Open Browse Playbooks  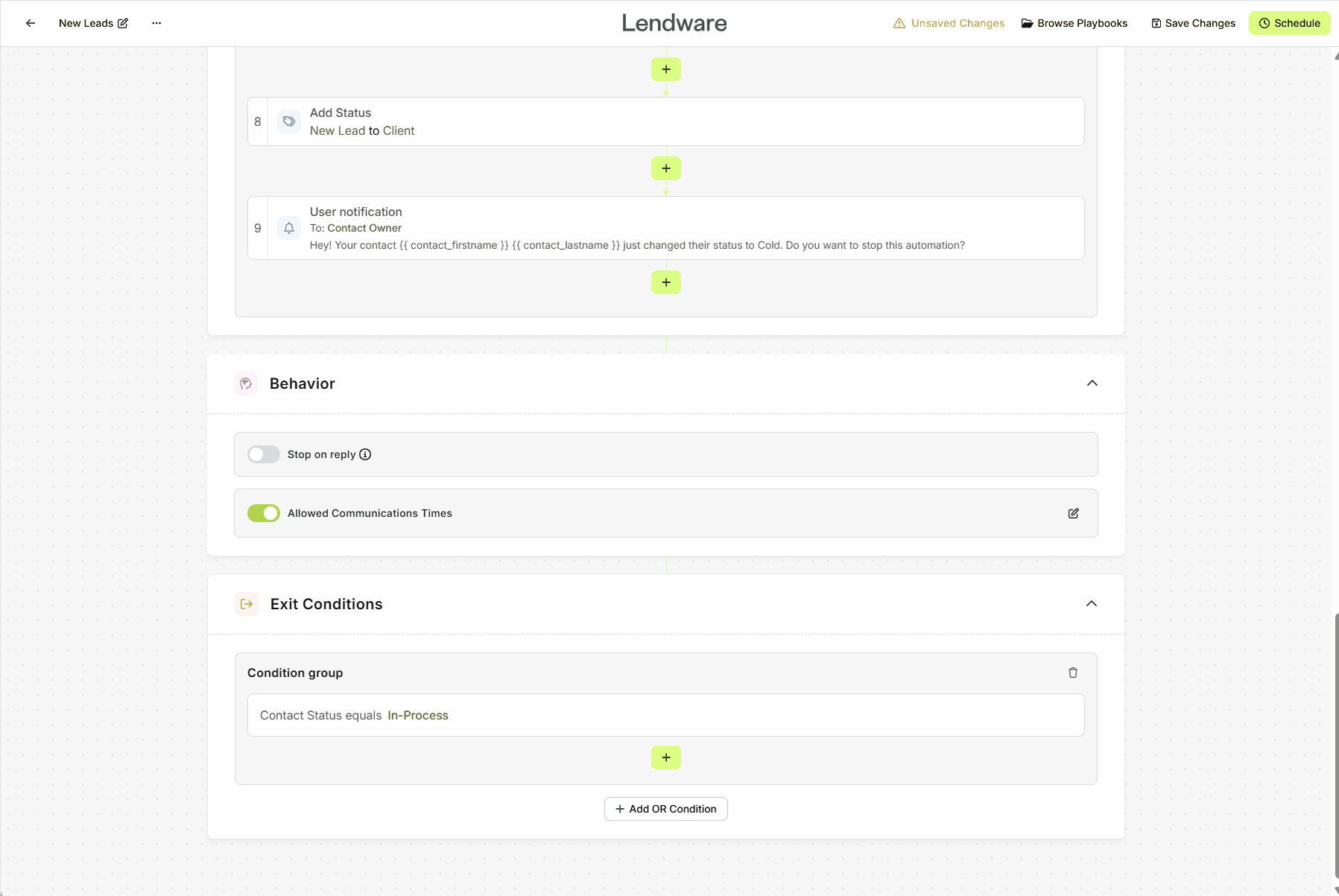pyautogui.click(x=1074, y=23)
